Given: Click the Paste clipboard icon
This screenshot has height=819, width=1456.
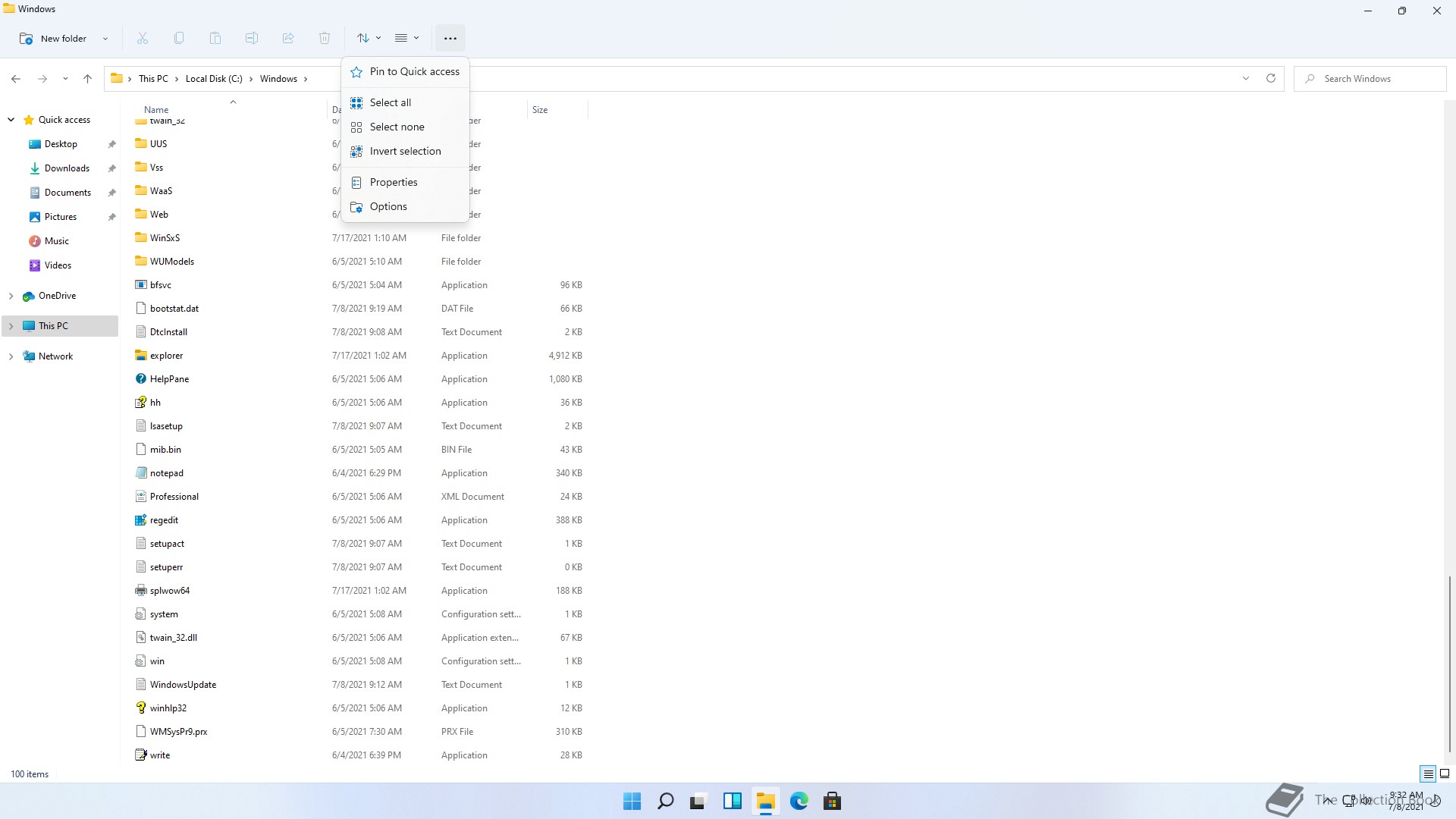Looking at the screenshot, I should click(x=215, y=38).
